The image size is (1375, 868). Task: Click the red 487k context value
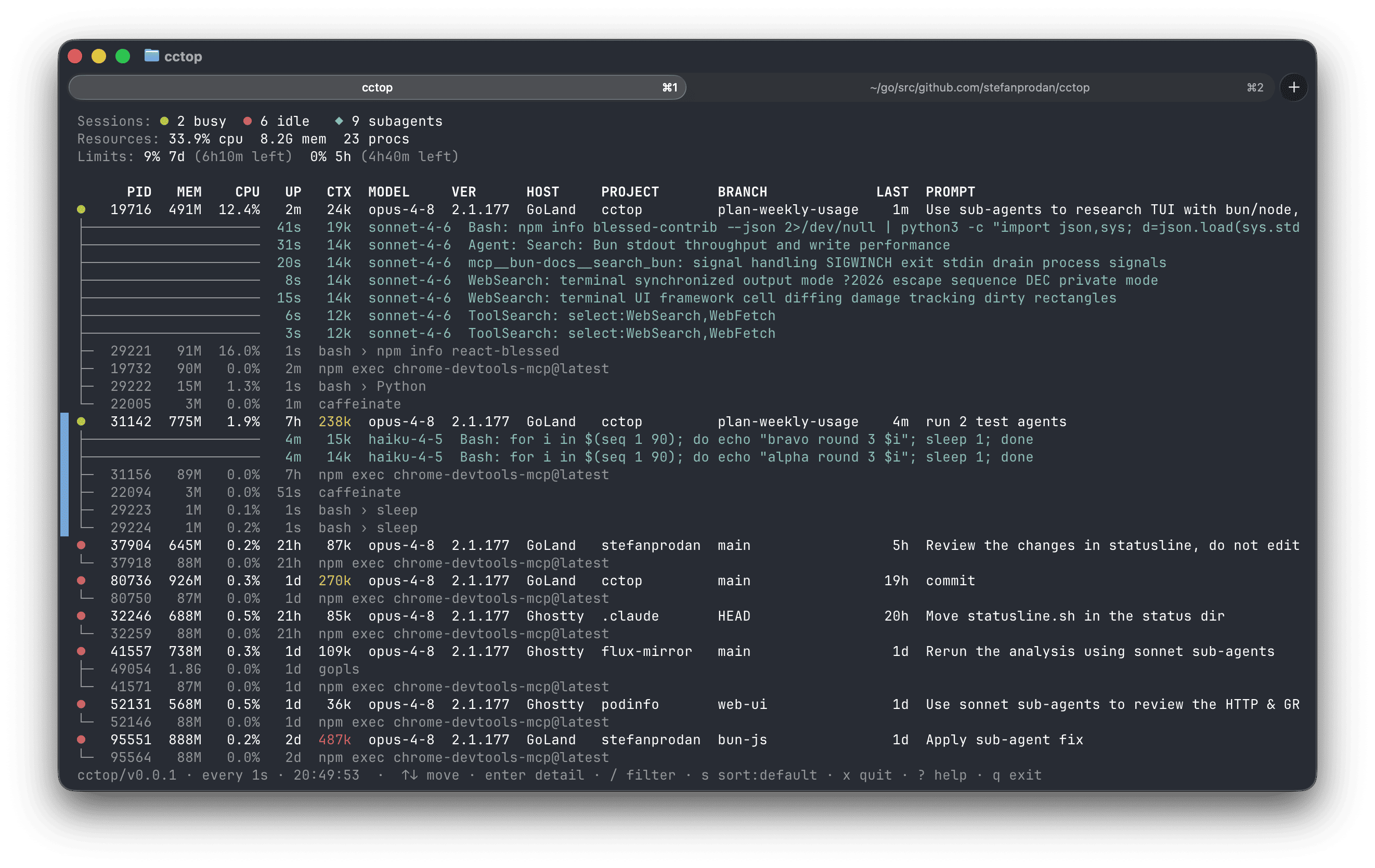click(x=334, y=740)
